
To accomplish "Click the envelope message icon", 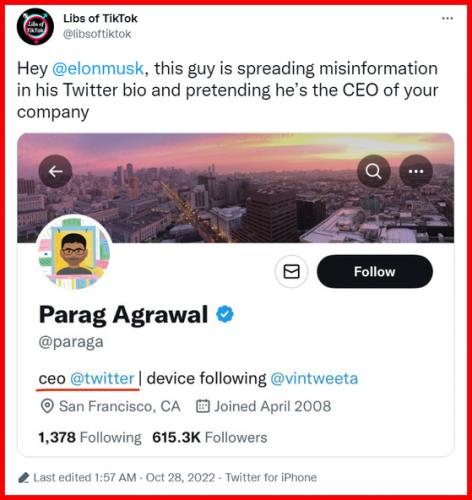I will 291,272.
